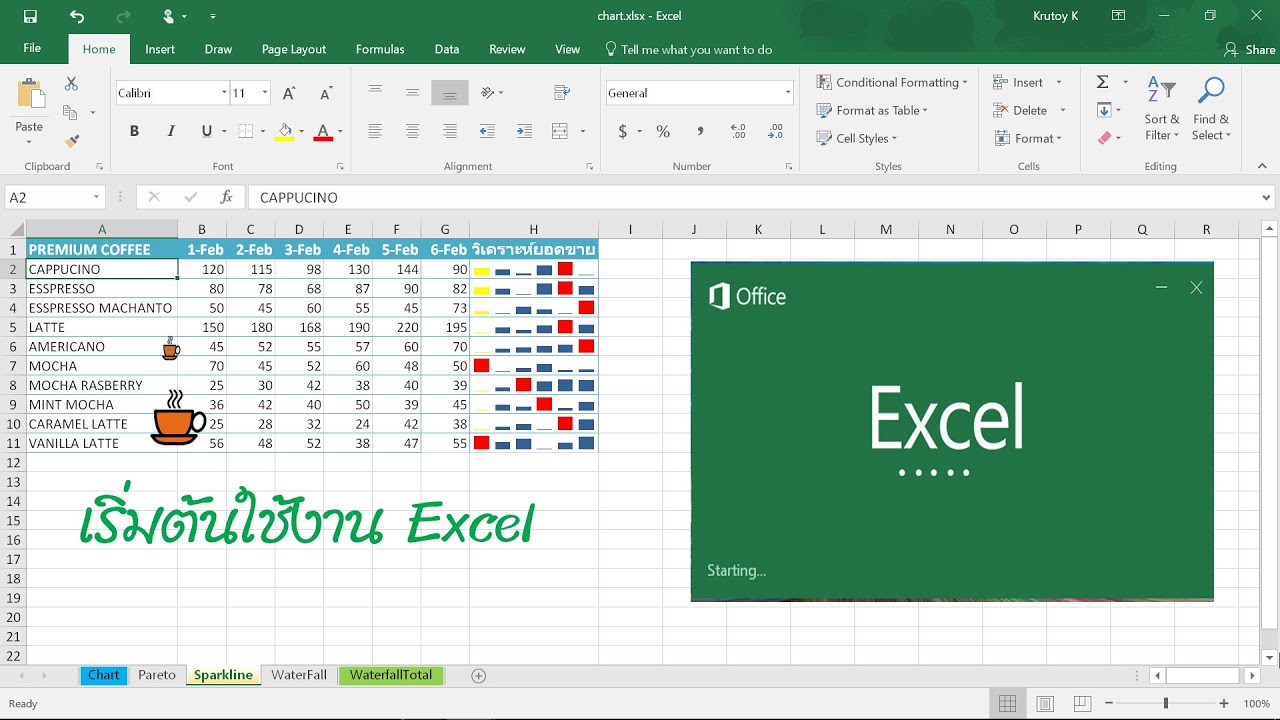Select the Format Painter brush
The image size is (1280, 720).
point(71,141)
